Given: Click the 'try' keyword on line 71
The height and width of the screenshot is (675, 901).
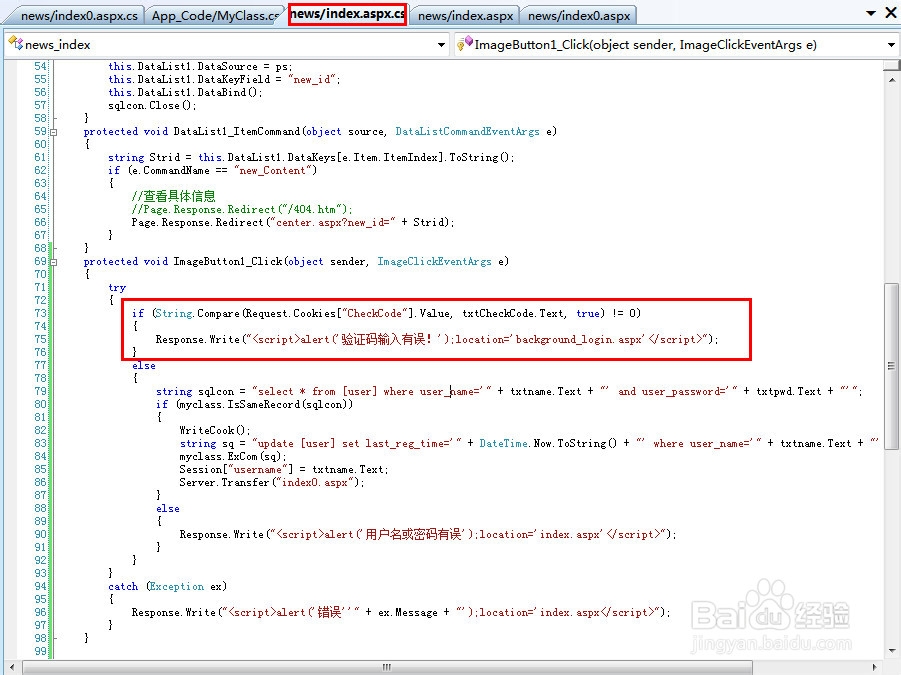Looking at the screenshot, I should [117, 287].
